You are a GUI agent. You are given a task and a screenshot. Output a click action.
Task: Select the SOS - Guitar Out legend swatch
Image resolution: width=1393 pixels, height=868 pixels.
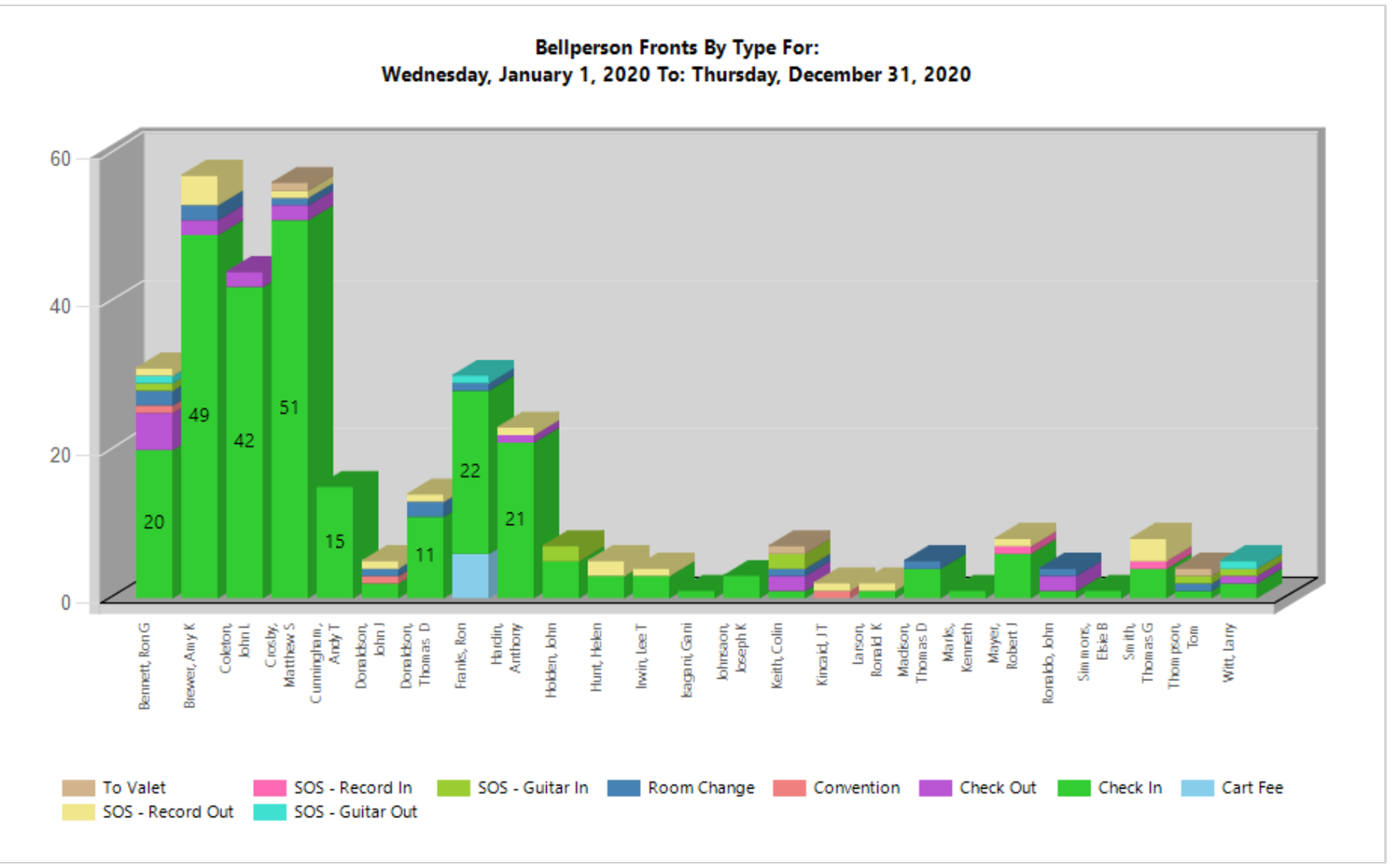(270, 811)
